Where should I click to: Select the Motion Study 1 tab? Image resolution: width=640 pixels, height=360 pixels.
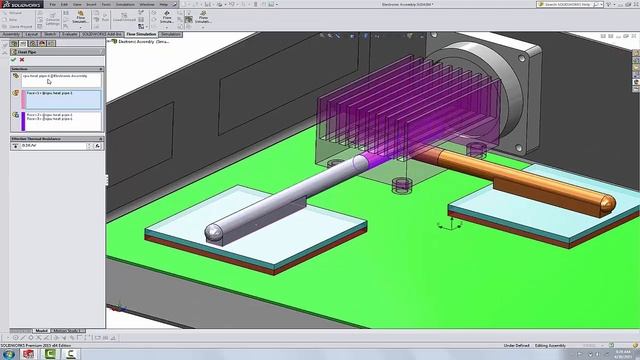pyautogui.click(x=67, y=331)
